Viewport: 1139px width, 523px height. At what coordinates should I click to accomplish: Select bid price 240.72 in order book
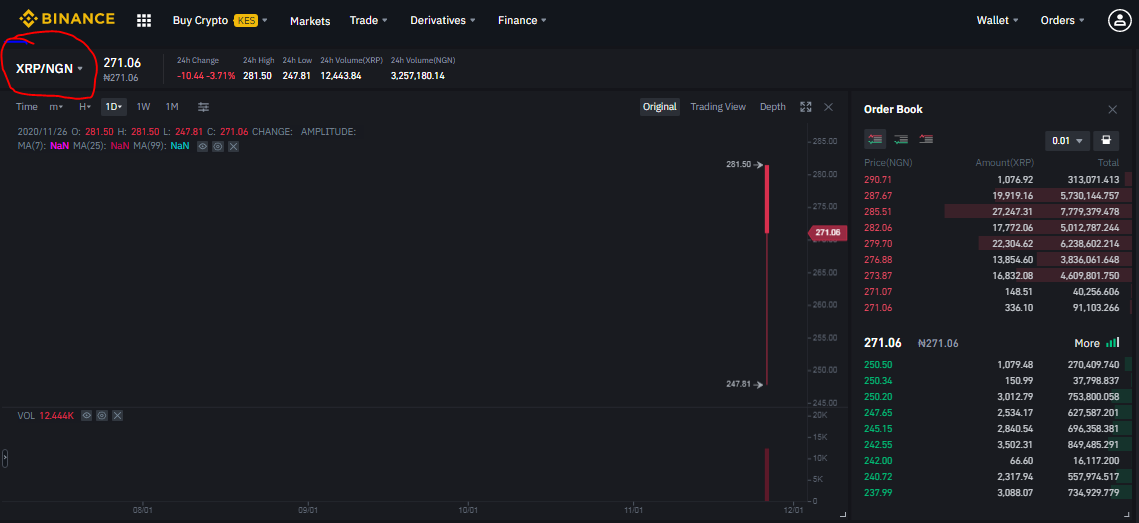878,477
